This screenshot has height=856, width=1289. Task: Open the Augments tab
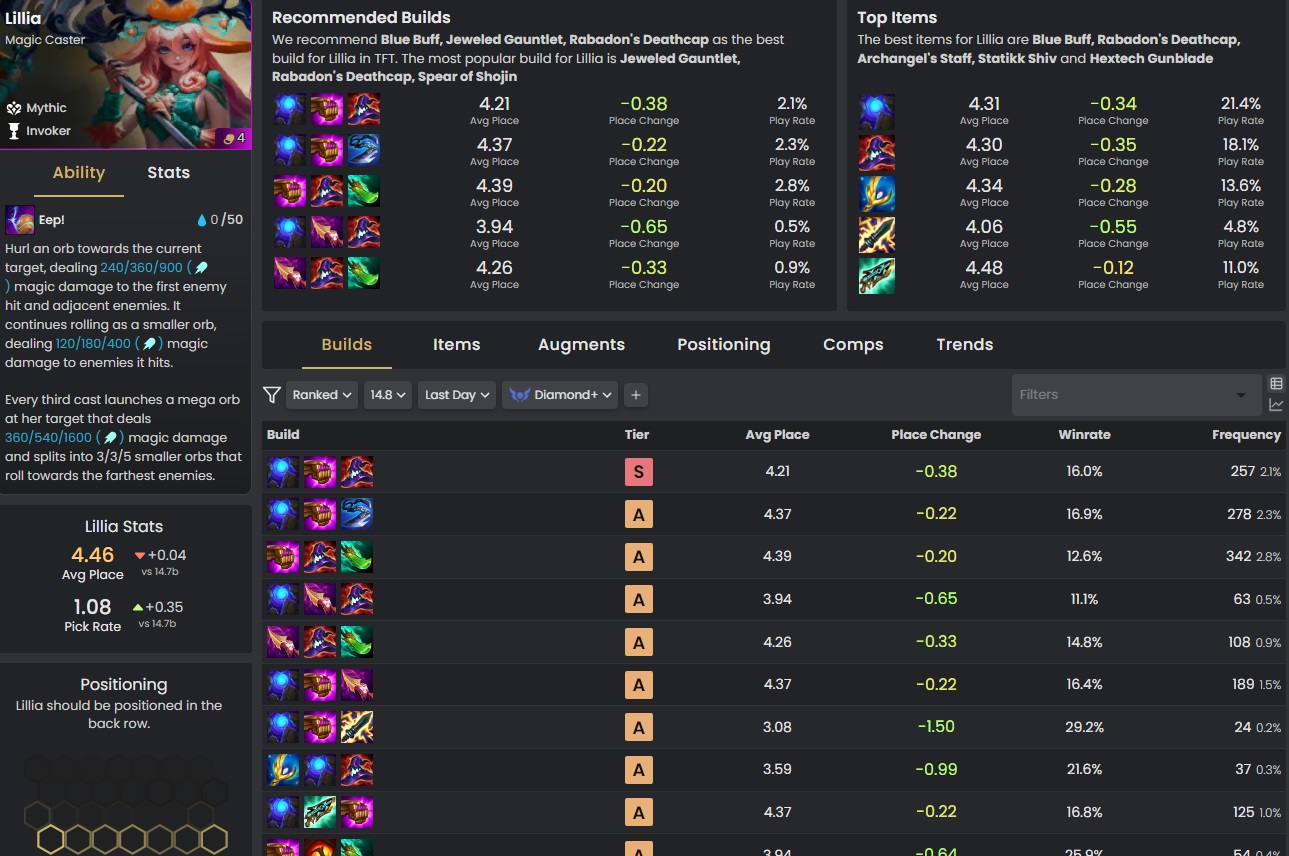(x=581, y=345)
